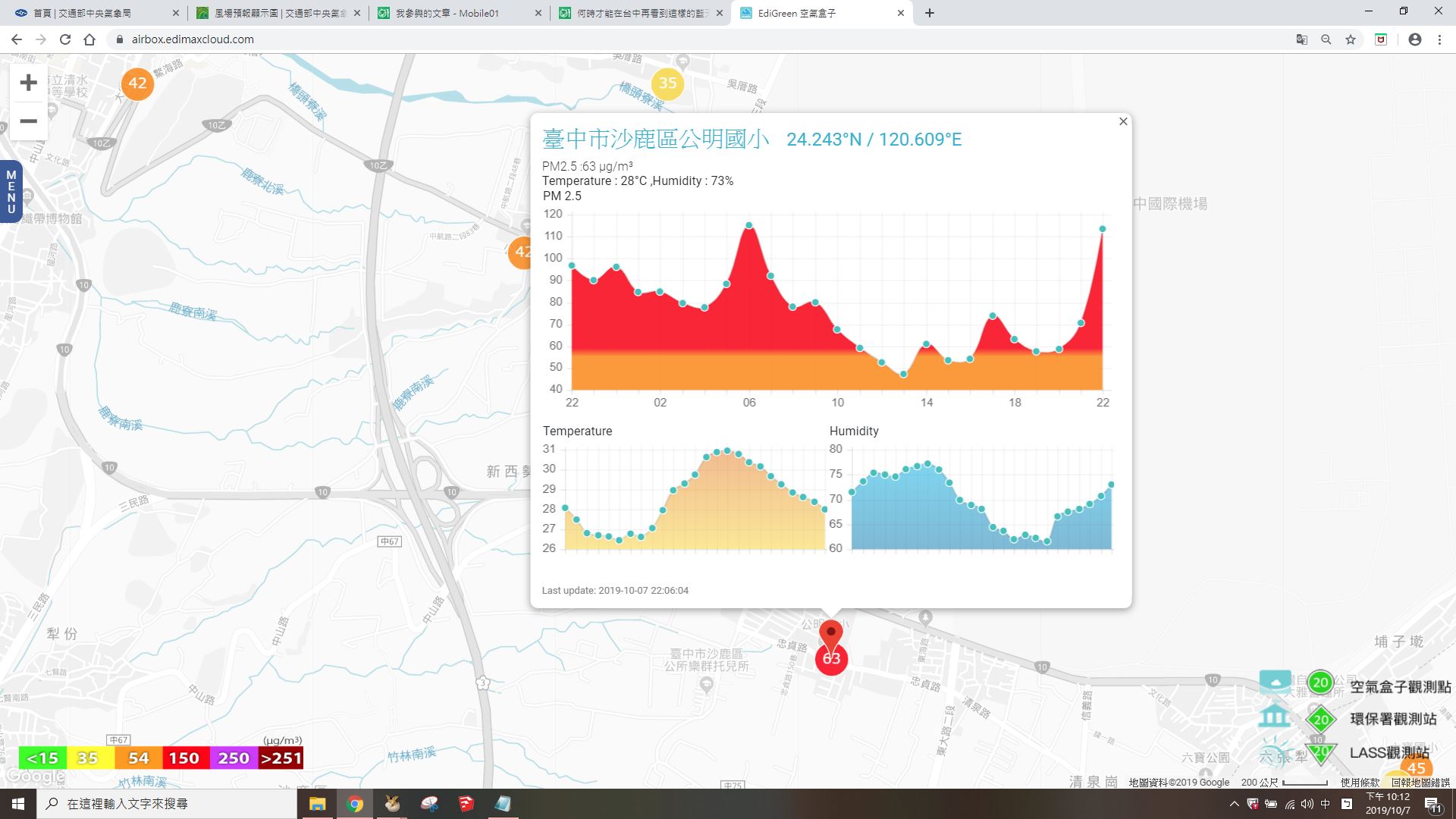
Task: Reload the current page
Action: point(65,39)
